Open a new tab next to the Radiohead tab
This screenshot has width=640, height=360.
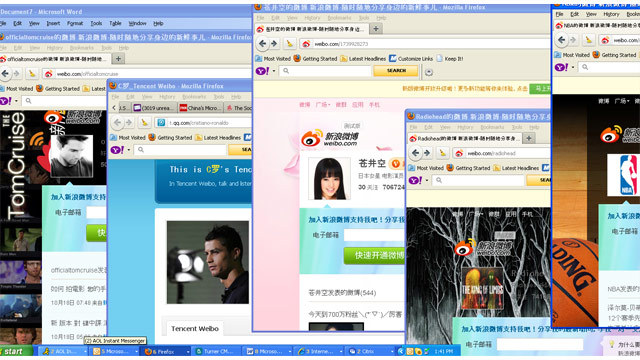(x=529, y=138)
